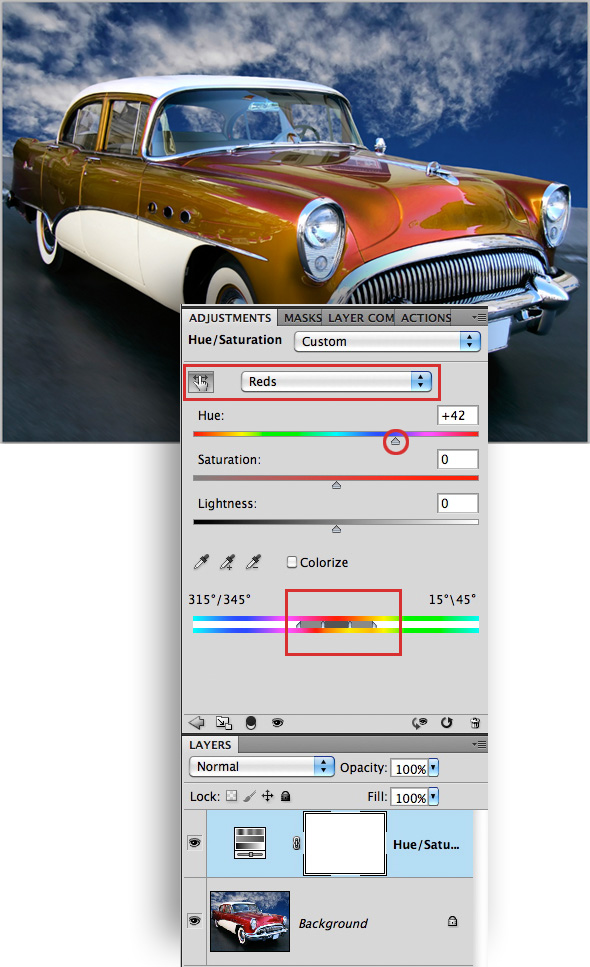The width and height of the screenshot is (590, 967).
Task: Click the view previous state icon
Action: coord(420,722)
